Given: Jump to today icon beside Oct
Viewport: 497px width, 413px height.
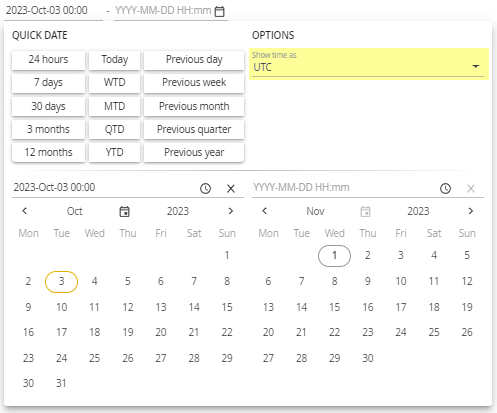Looking at the screenshot, I should 124,211.
